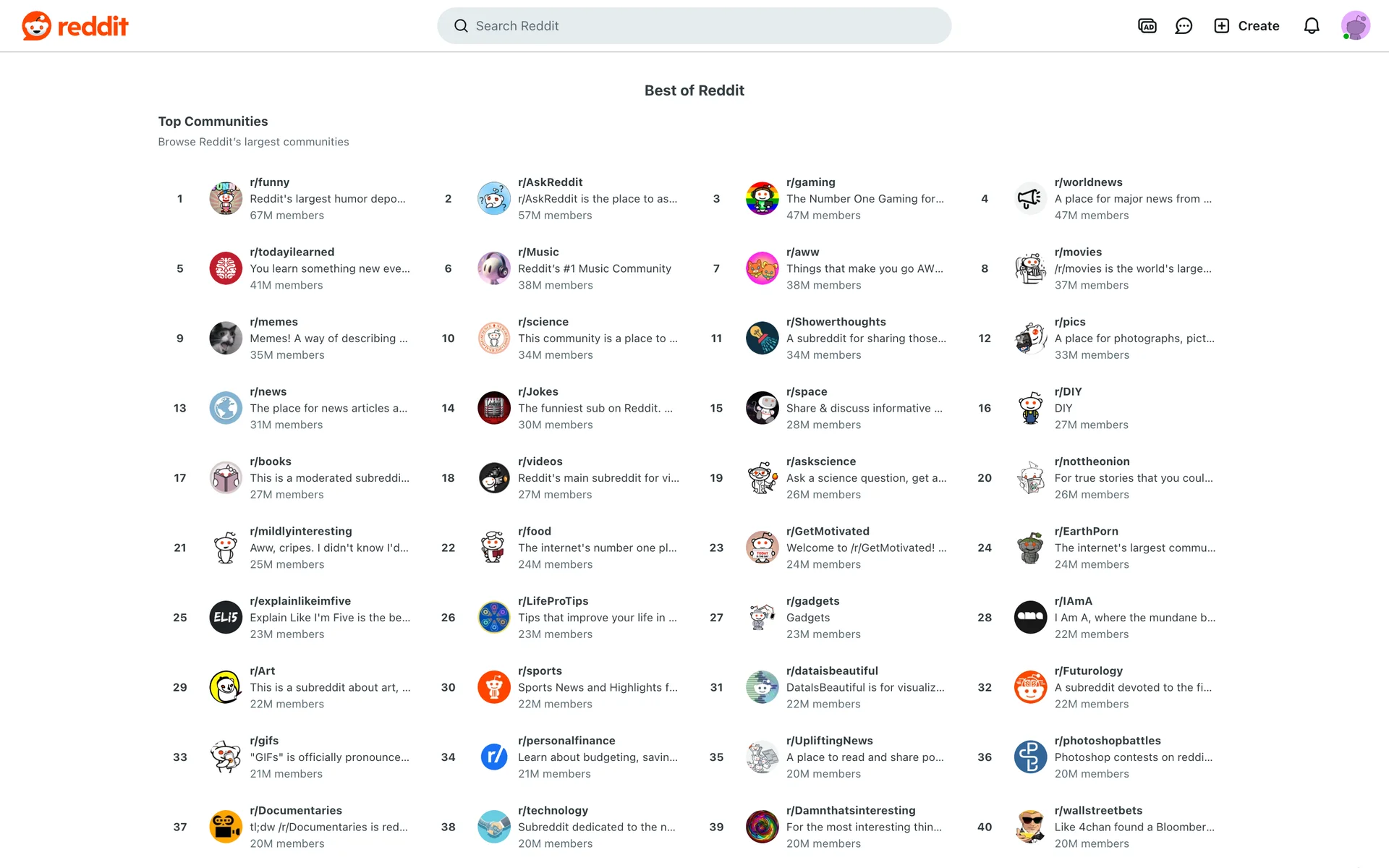The height and width of the screenshot is (868, 1389).
Task: Click the Reddit logo in header
Action: [75, 26]
